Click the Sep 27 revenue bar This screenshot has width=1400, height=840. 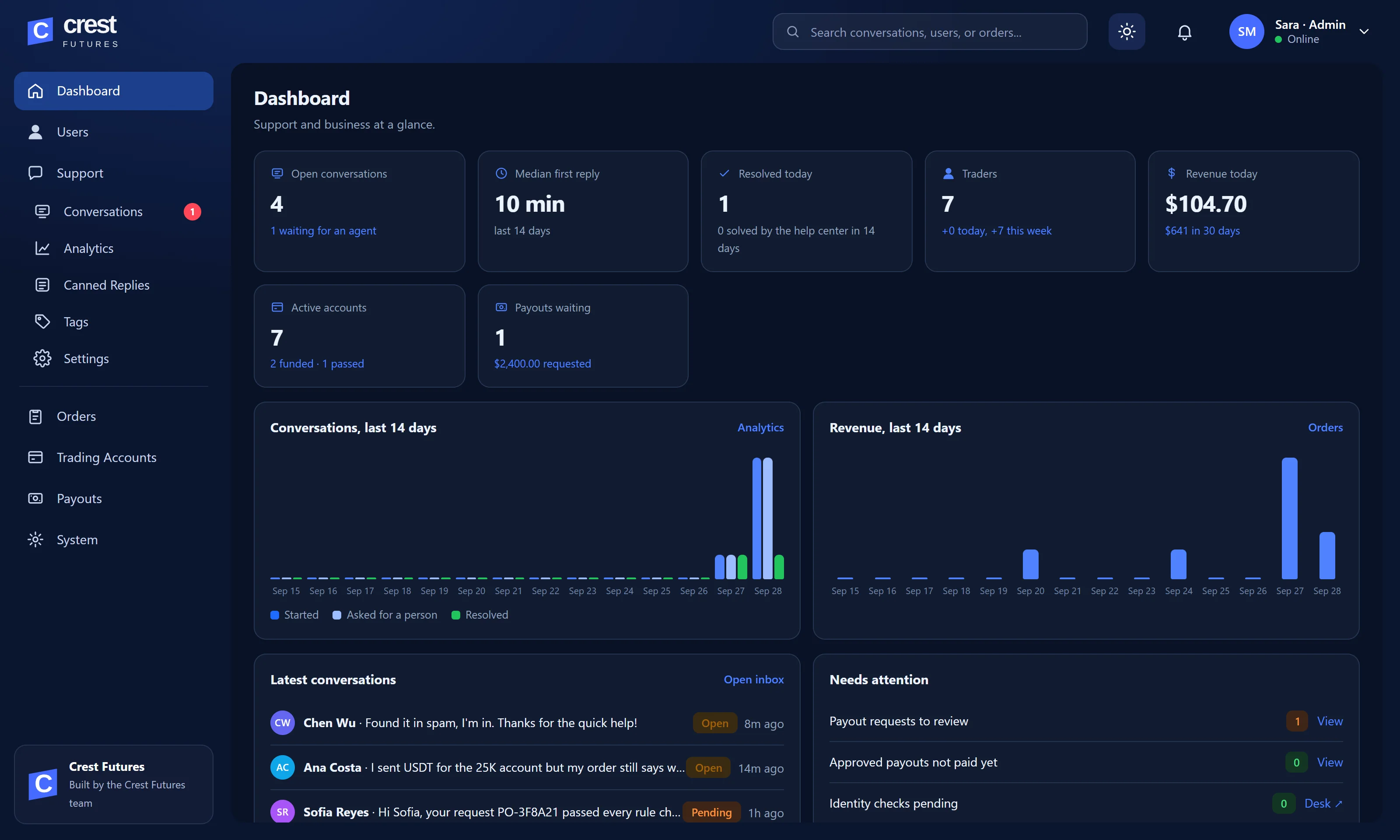pyautogui.click(x=1289, y=518)
